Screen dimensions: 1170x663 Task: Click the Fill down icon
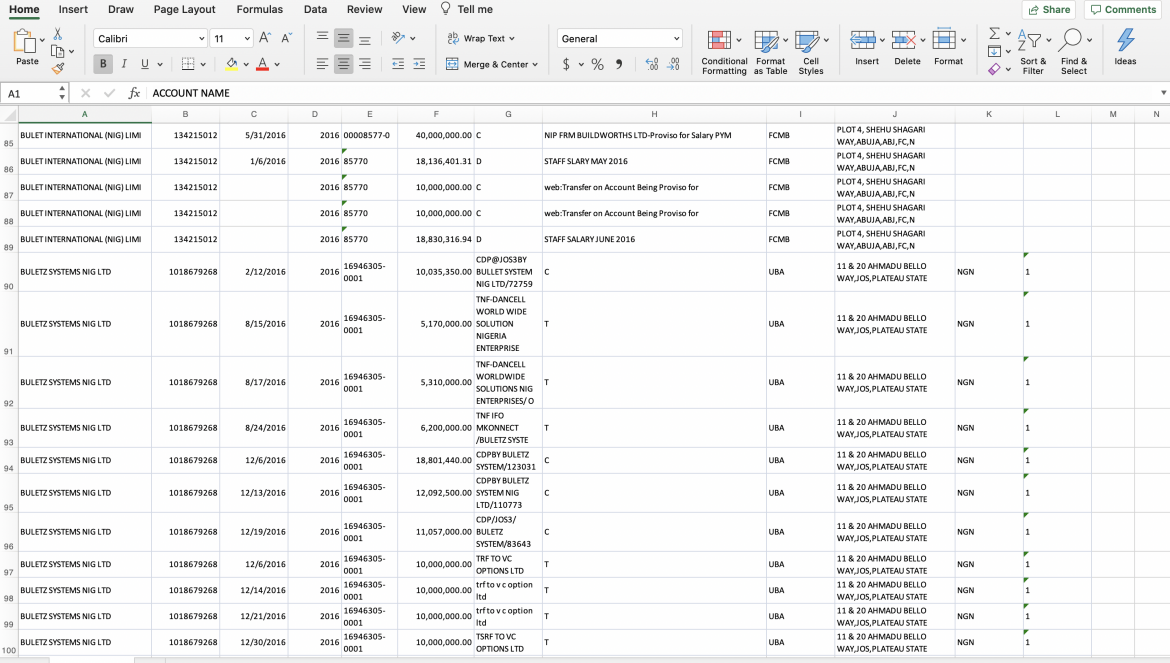click(994, 51)
